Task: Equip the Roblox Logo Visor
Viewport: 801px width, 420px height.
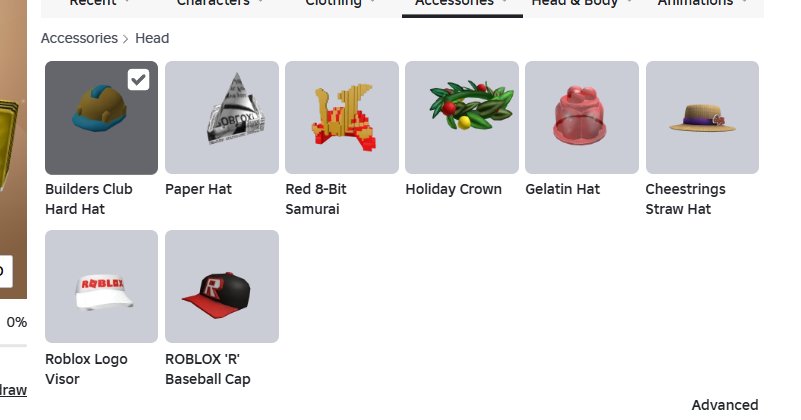Action: (101, 286)
